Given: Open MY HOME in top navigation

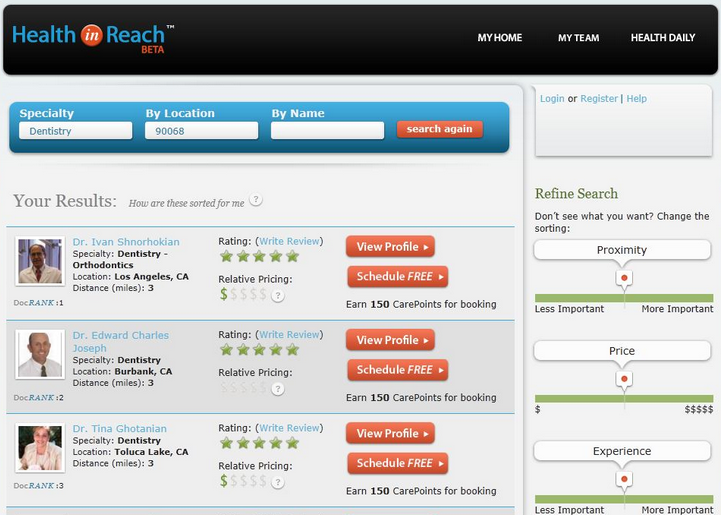Looking at the screenshot, I should (x=499, y=38).
